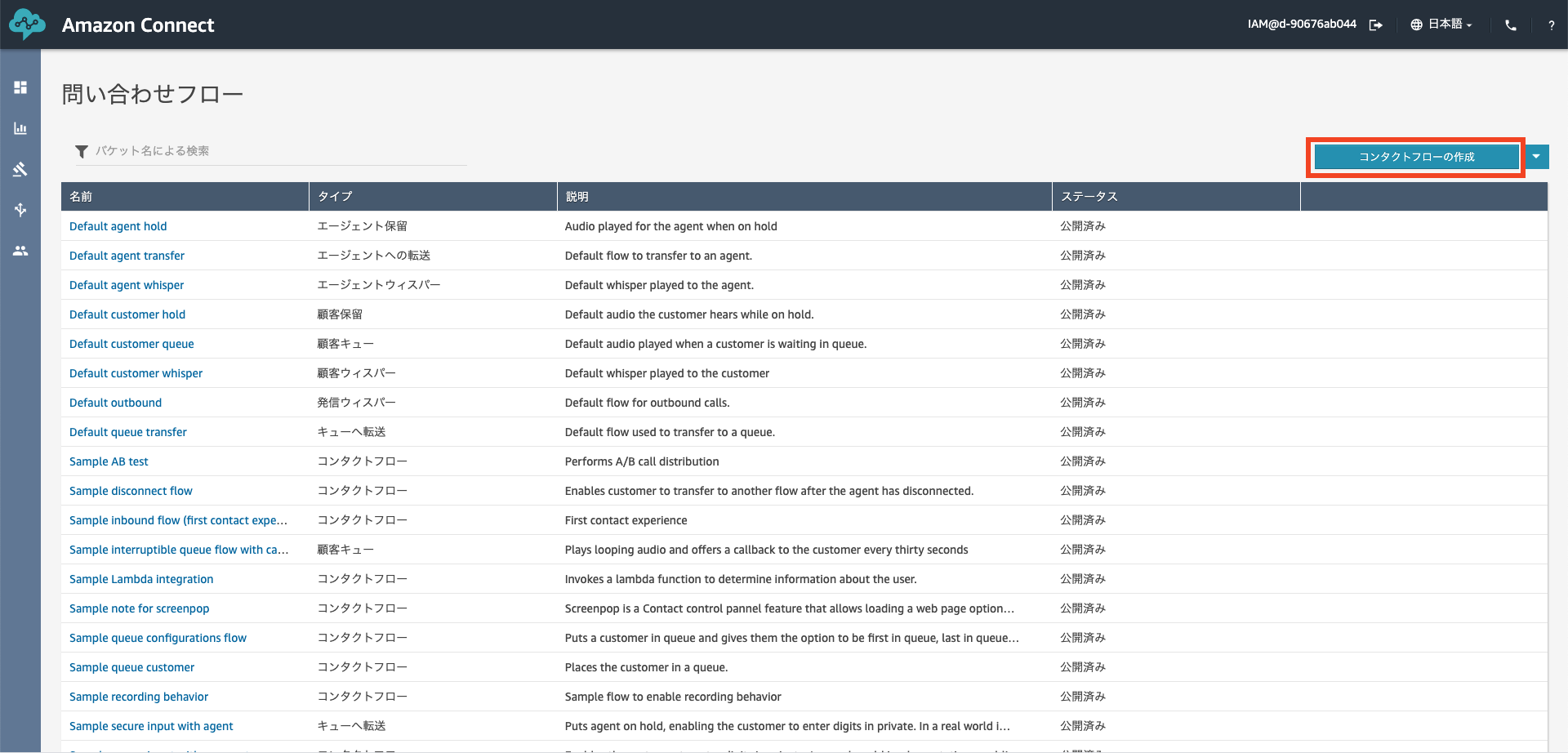The width and height of the screenshot is (1568, 753).
Task: Select the エージェントへの転送 type cell
Action: click(373, 256)
